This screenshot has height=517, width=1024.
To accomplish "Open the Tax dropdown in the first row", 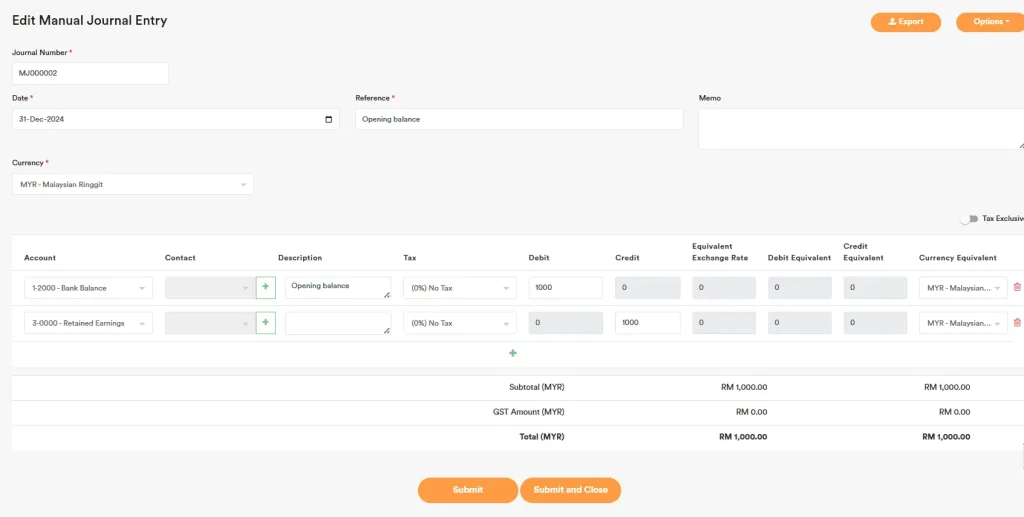I will pos(459,288).
